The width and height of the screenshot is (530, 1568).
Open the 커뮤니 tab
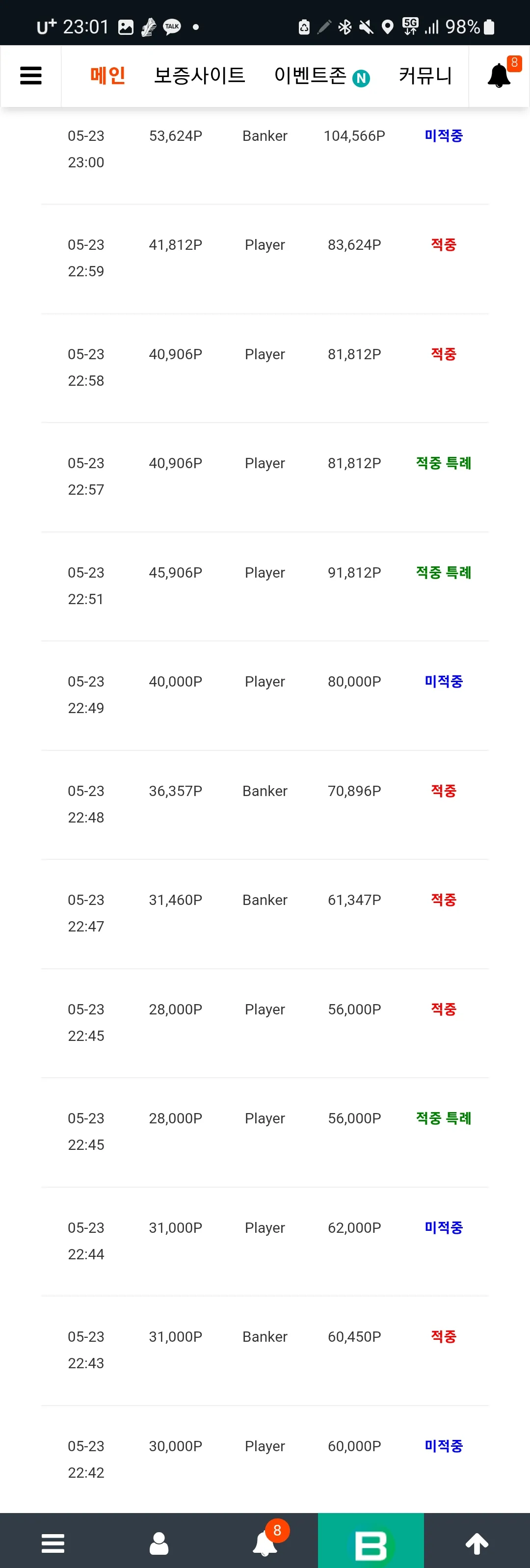click(x=426, y=76)
